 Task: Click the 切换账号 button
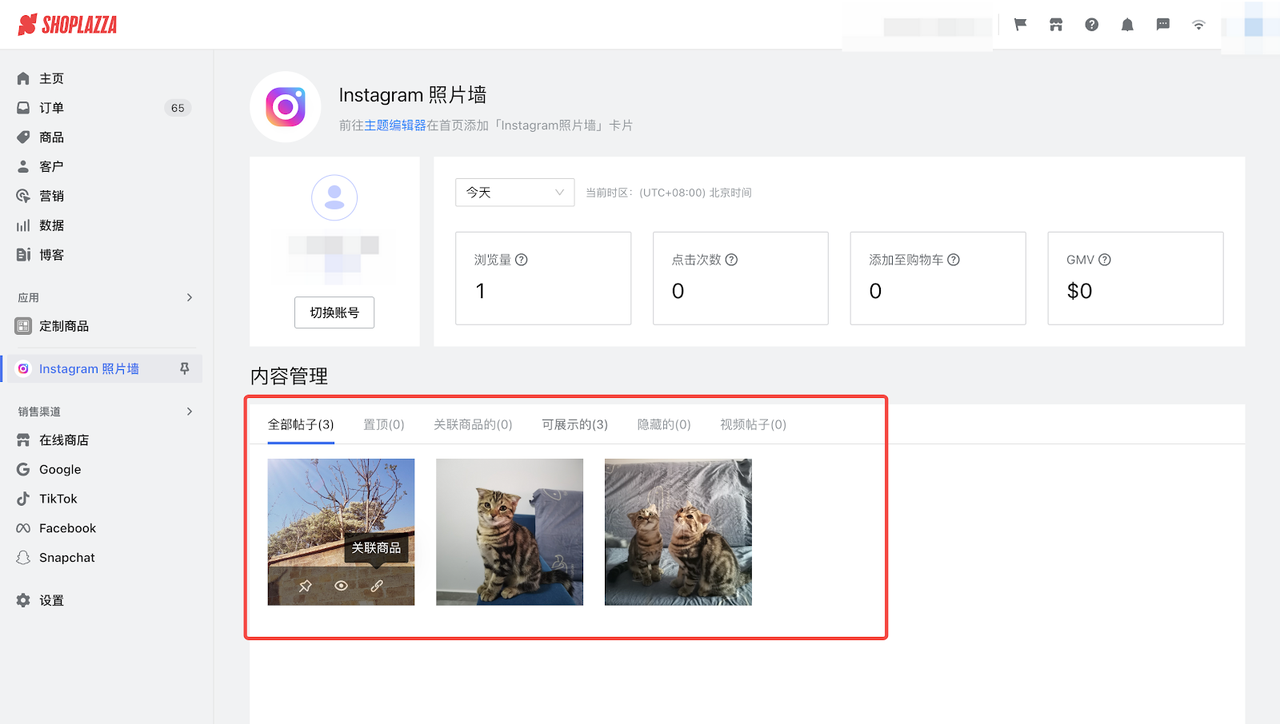click(334, 312)
